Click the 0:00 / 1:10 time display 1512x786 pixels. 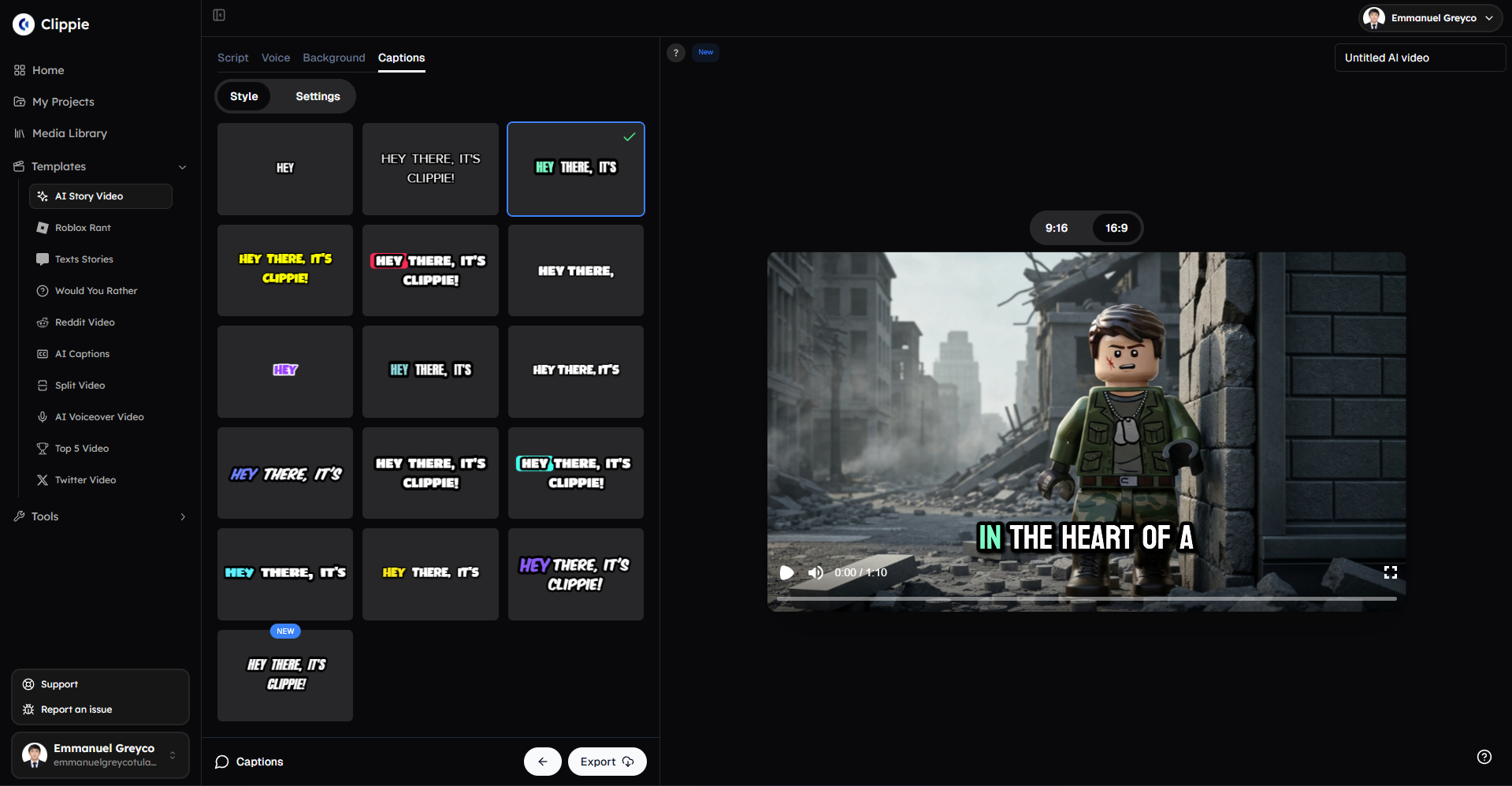pyautogui.click(x=860, y=572)
